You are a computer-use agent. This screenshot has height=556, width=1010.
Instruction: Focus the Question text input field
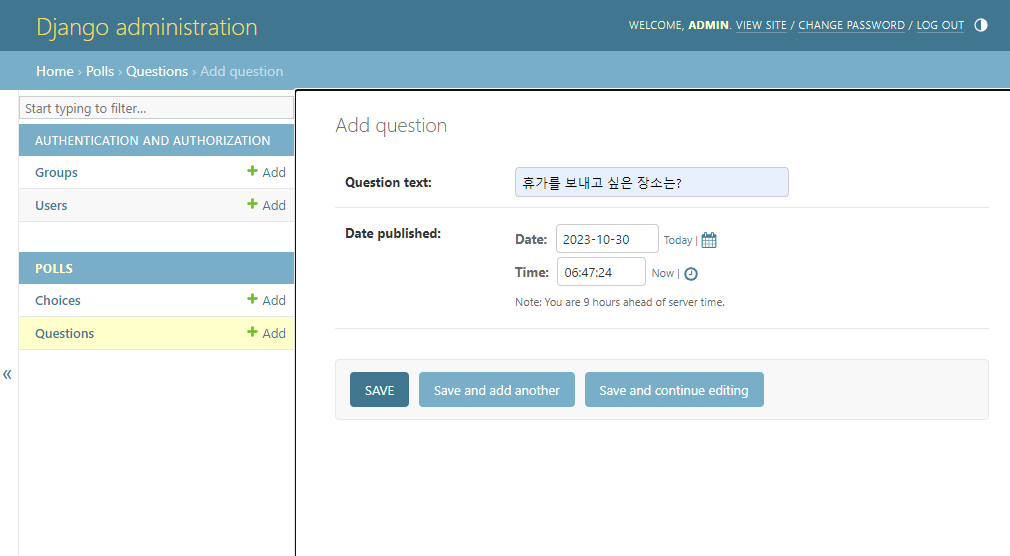651,182
